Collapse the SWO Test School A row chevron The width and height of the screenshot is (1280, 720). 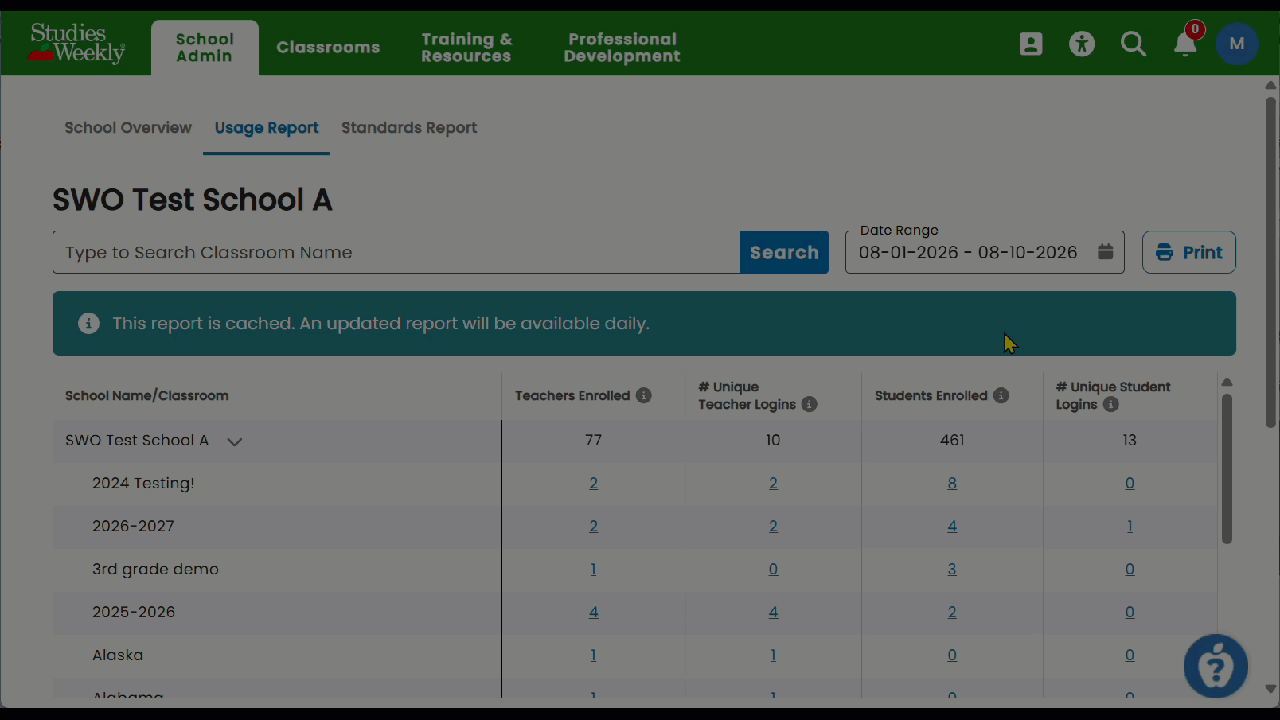235,441
